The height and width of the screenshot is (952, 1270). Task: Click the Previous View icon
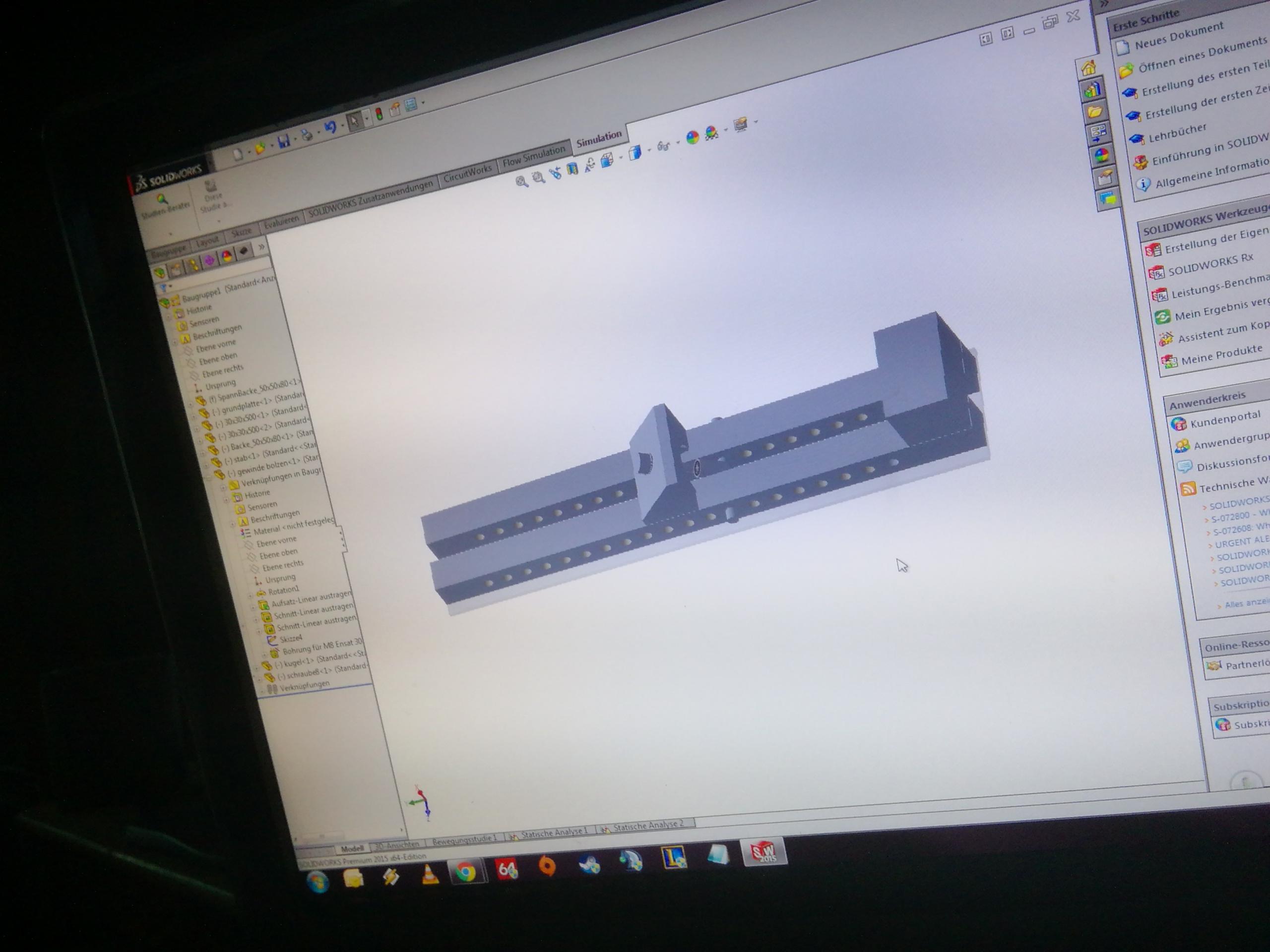(555, 173)
